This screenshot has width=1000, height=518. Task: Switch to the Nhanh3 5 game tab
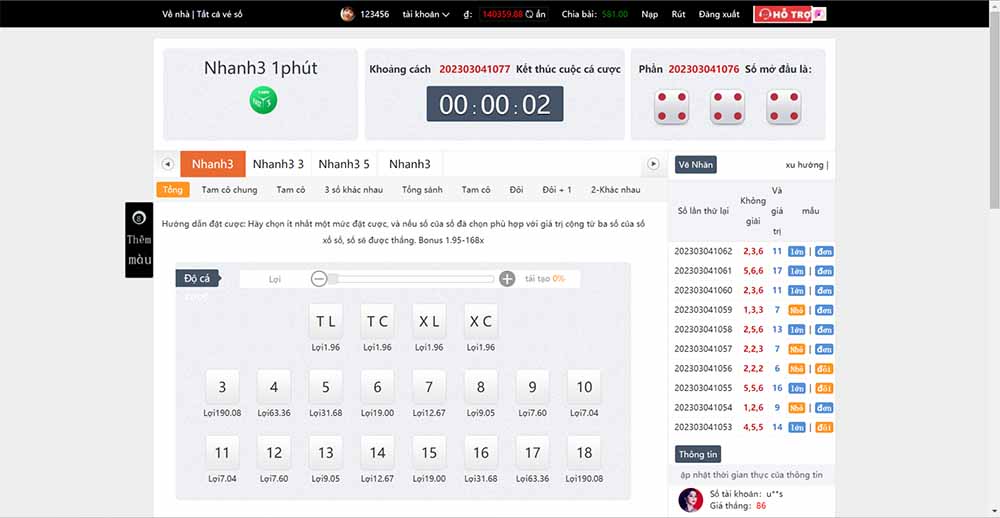tap(343, 164)
